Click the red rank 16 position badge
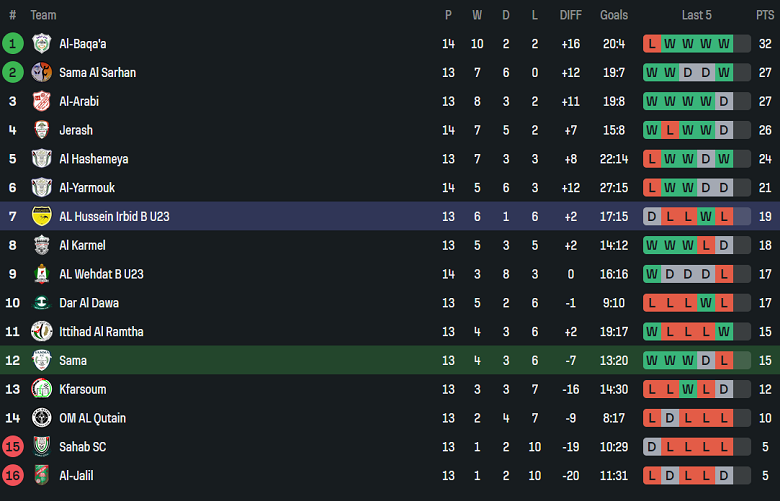 [13, 476]
